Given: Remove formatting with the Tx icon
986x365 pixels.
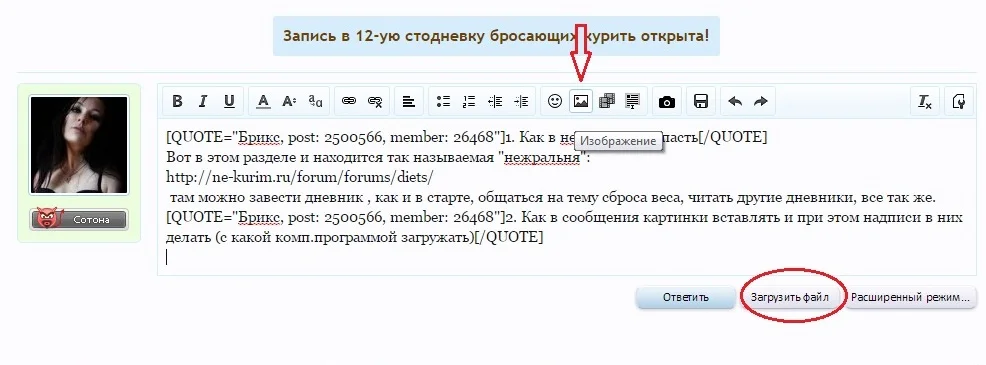Looking at the screenshot, I should click(x=925, y=101).
